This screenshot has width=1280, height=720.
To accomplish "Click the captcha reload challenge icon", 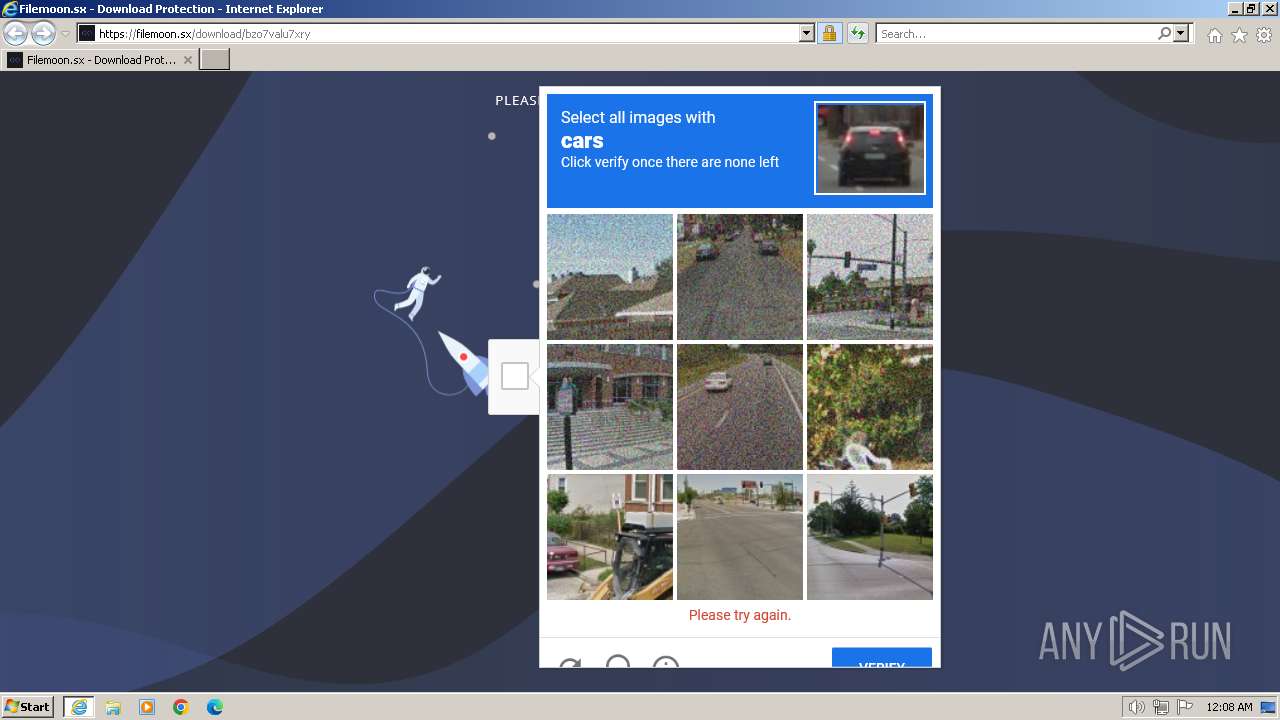I will [571, 664].
